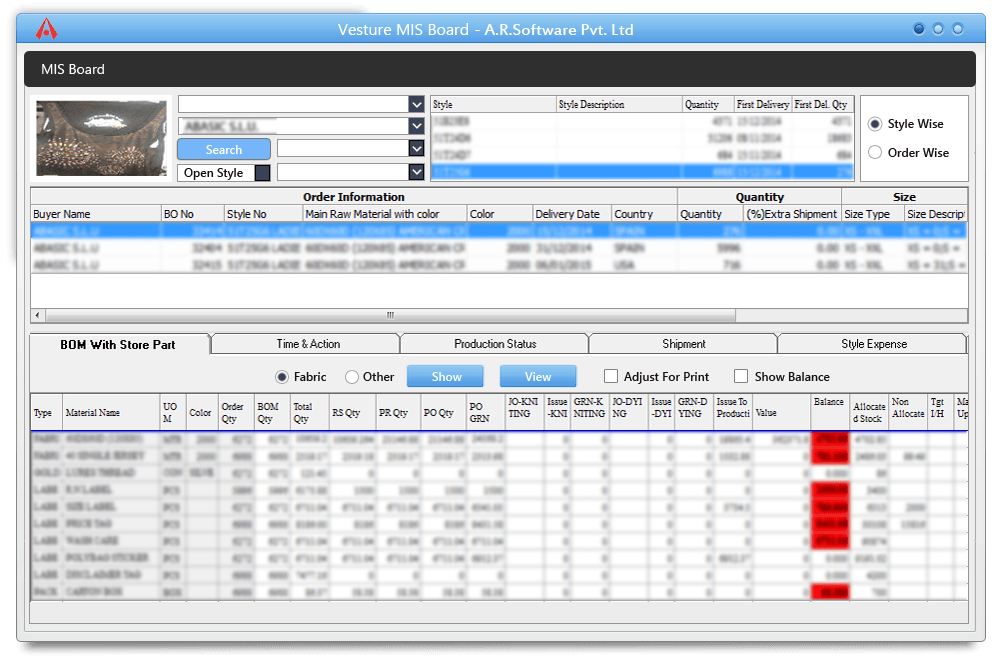Open the Time & Action tab
This screenshot has width=1000, height=659.
click(x=308, y=344)
